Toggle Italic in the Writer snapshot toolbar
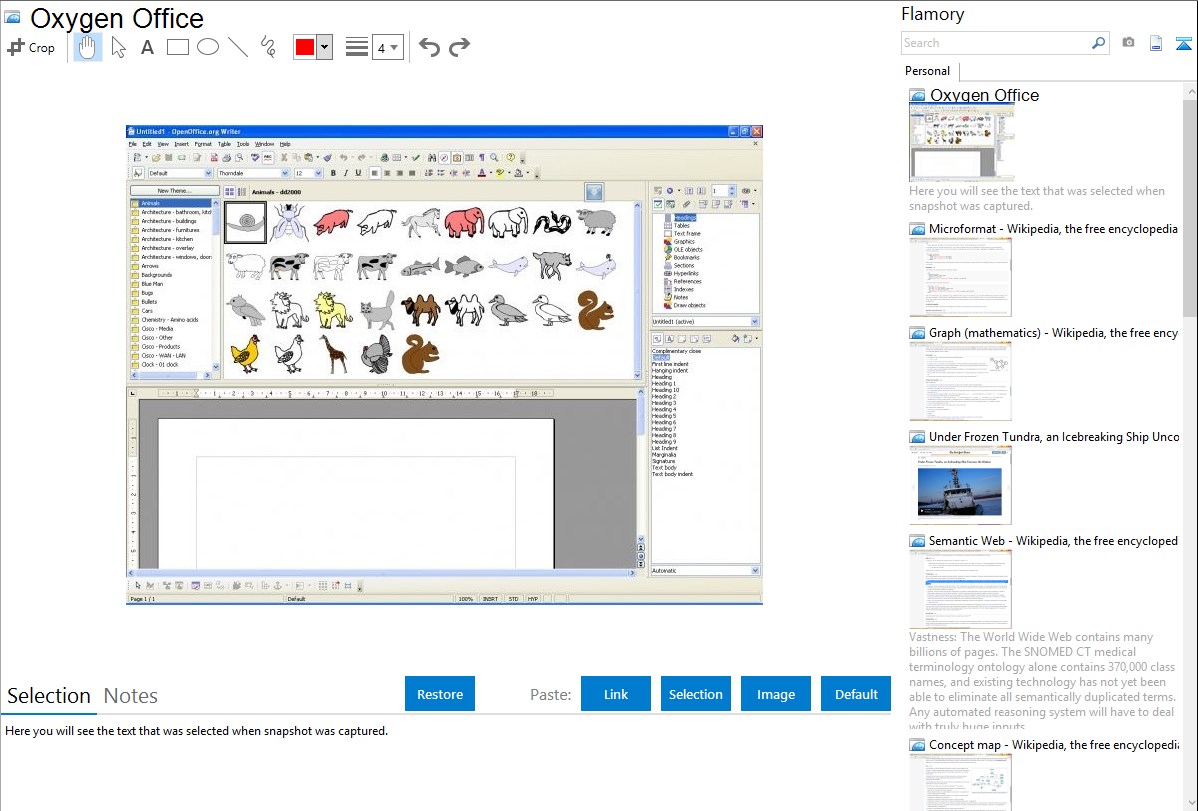The image size is (1198, 811). point(345,174)
